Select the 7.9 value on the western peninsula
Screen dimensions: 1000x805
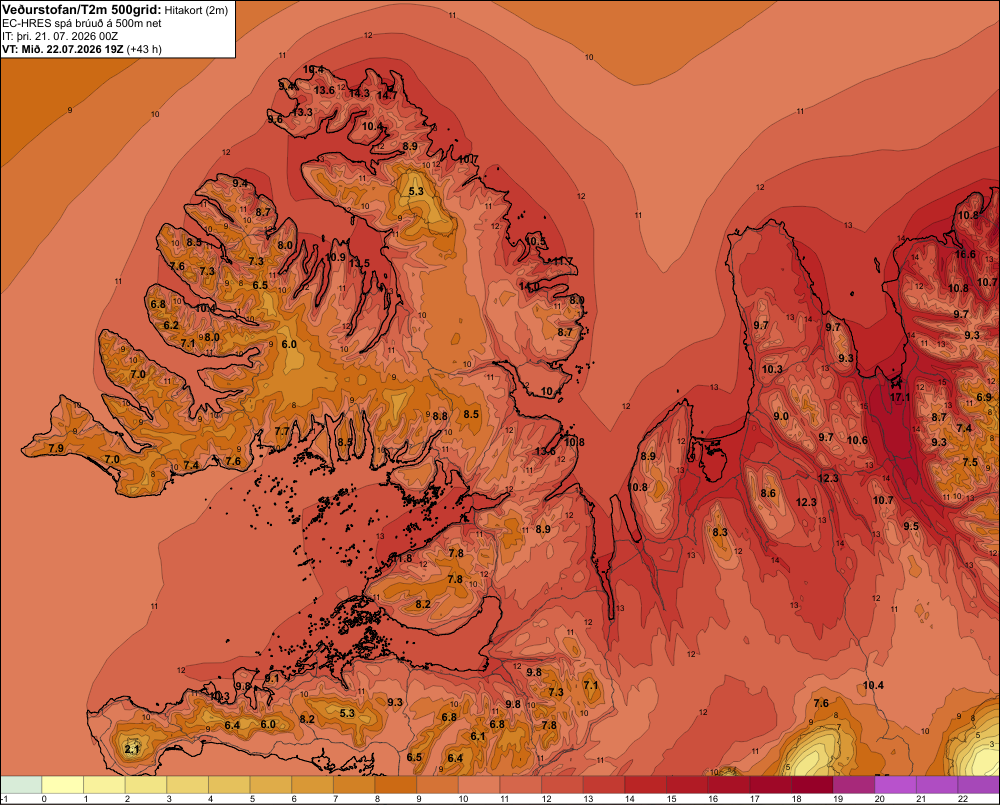(x=56, y=448)
